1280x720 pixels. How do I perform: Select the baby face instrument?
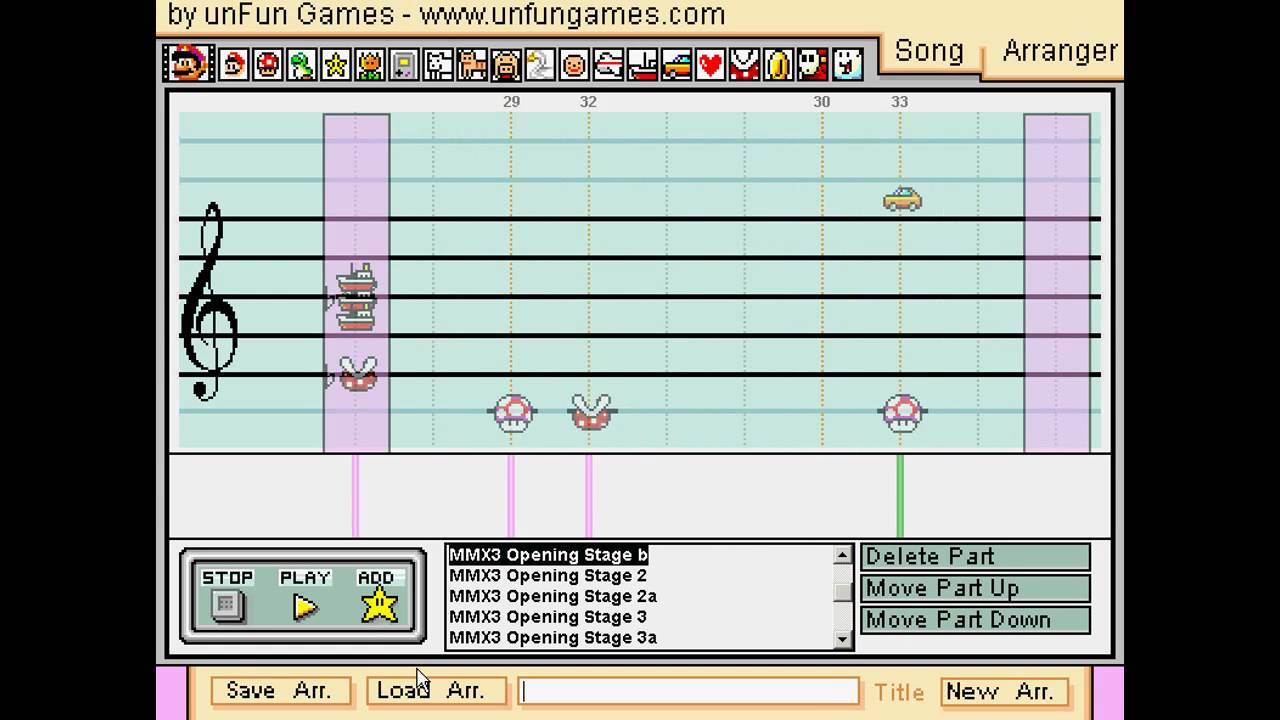tap(574, 66)
